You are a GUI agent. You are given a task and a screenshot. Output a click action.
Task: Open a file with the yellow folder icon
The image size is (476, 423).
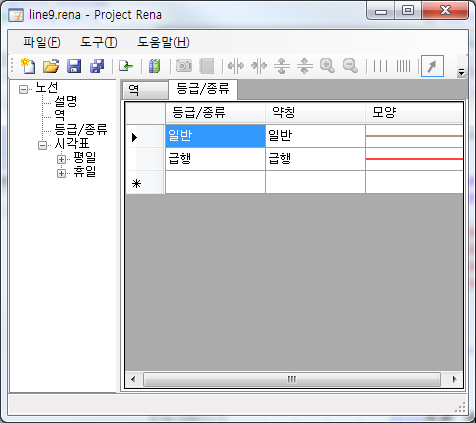51,66
